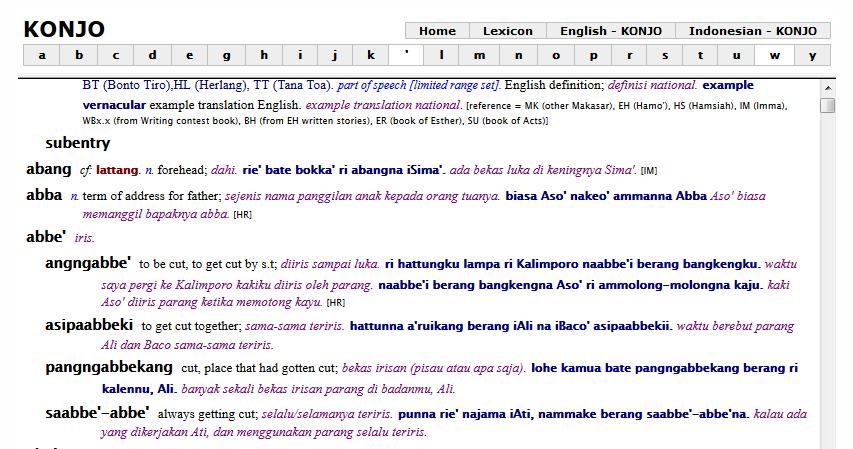The image size is (853, 449).
Task: Click the definition 'forehead'
Action: 182,170
